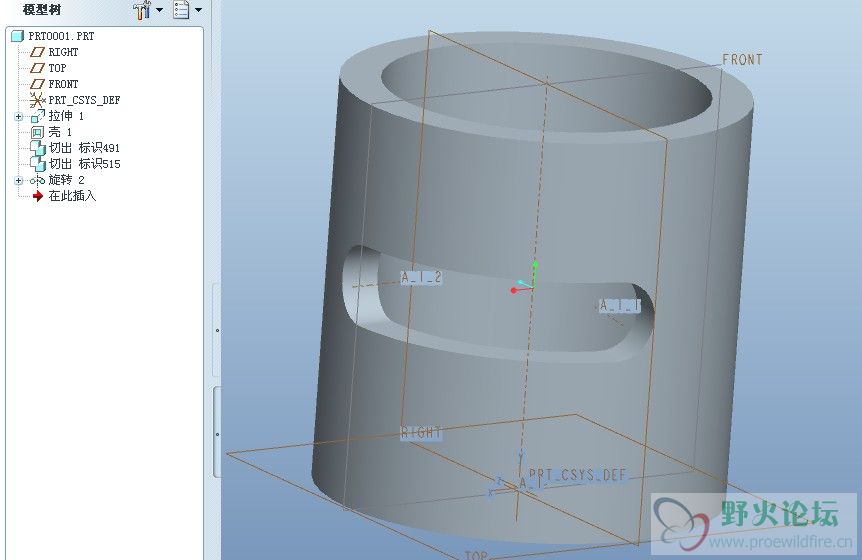The image size is (862, 560).
Task: Click the FRONT plane label in viewport
Action: tap(742, 59)
